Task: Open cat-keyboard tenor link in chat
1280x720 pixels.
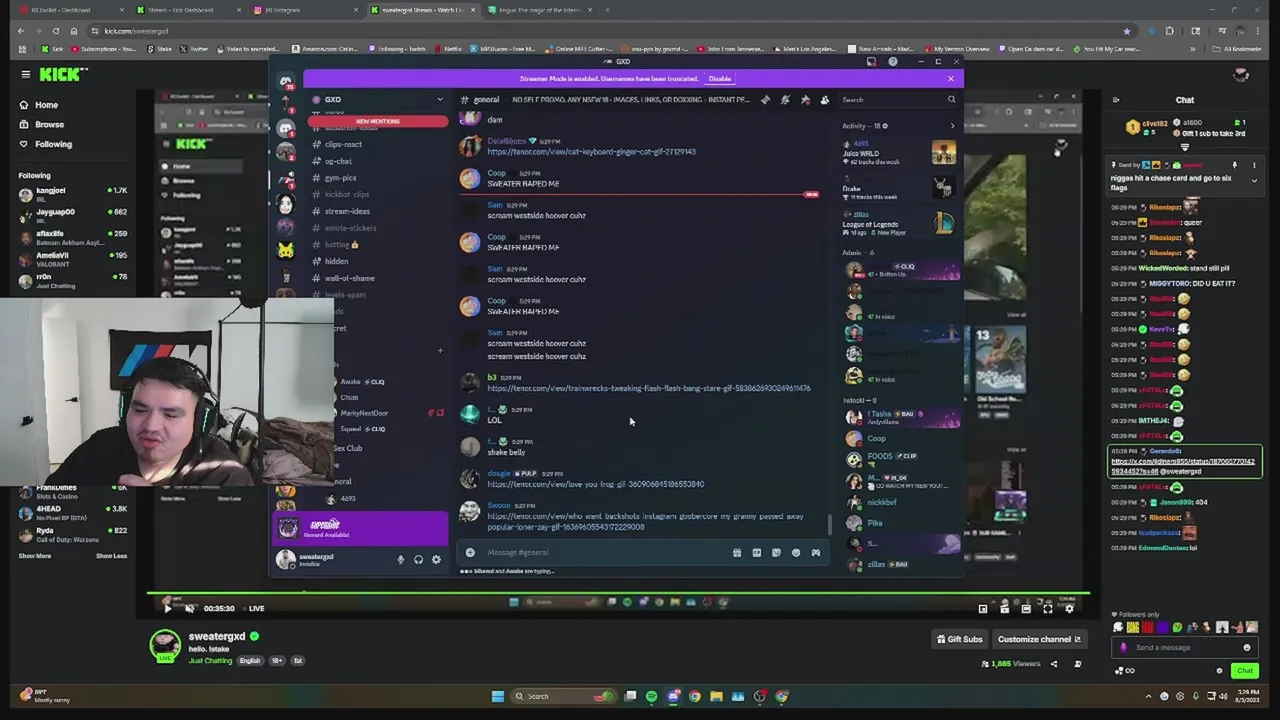Action: (591, 152)
